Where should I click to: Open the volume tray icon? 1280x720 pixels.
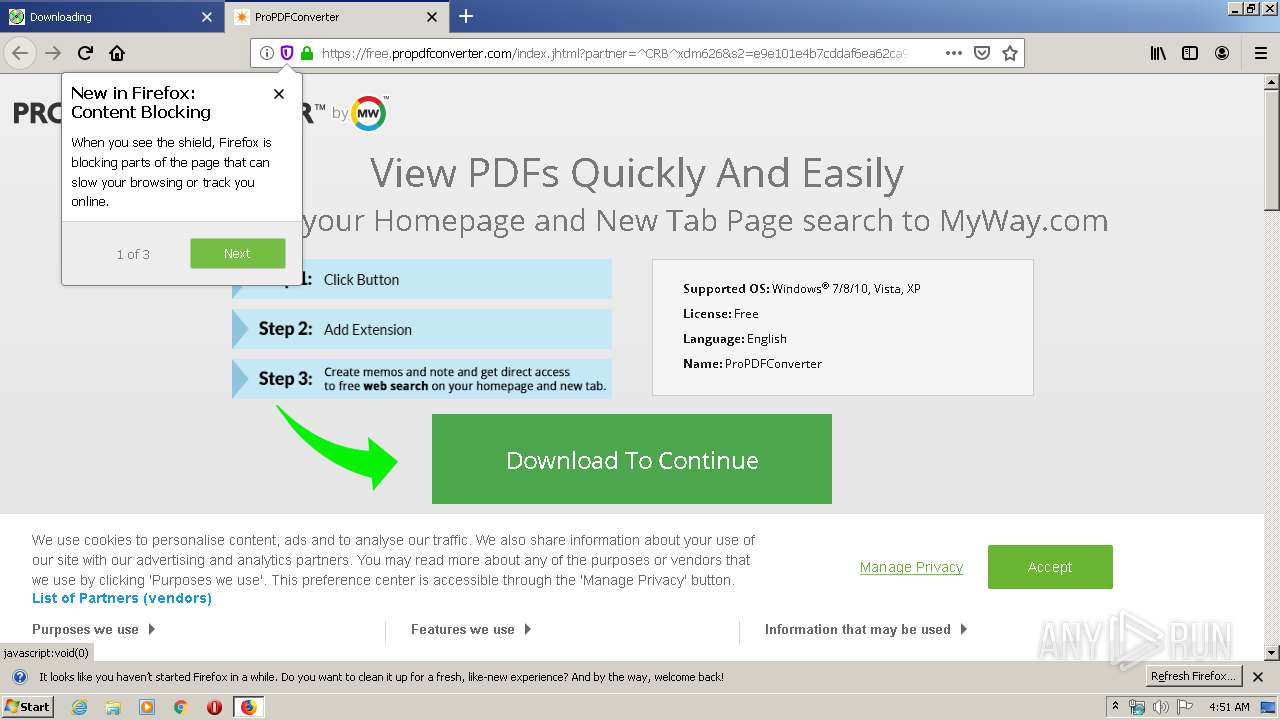[x=1161, y=707]
